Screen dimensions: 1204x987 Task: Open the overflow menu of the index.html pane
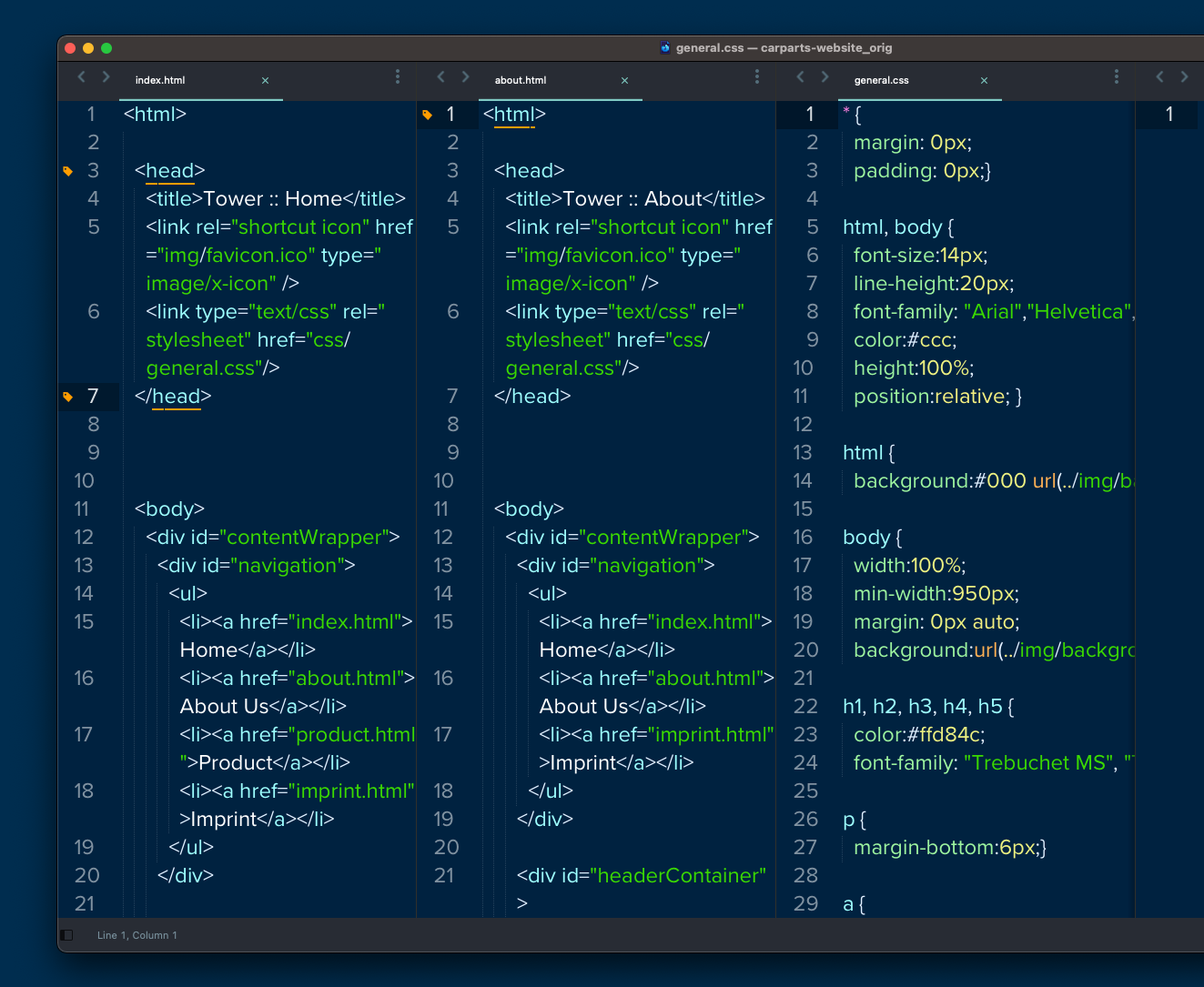397,77
